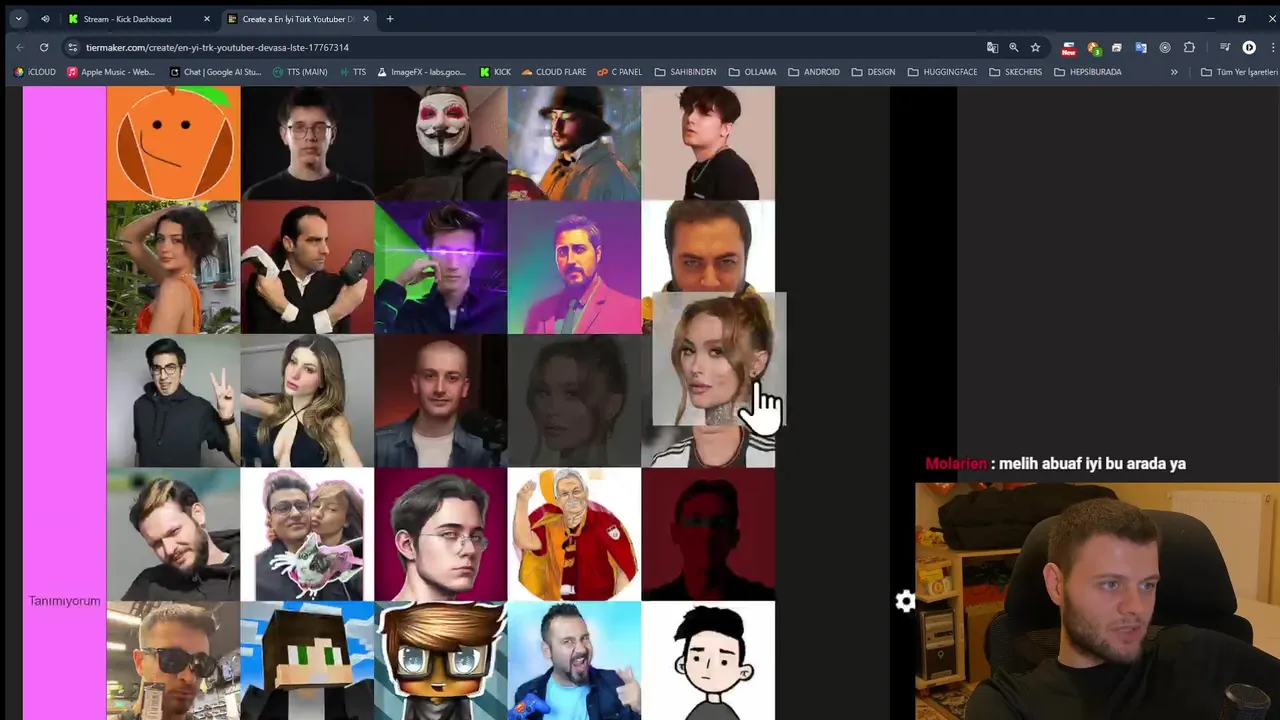Close the Stream - Kick Dashboard tab
Image resolution: width=1280 pixels, height=720 pixels.
click(x=207, y=19)
